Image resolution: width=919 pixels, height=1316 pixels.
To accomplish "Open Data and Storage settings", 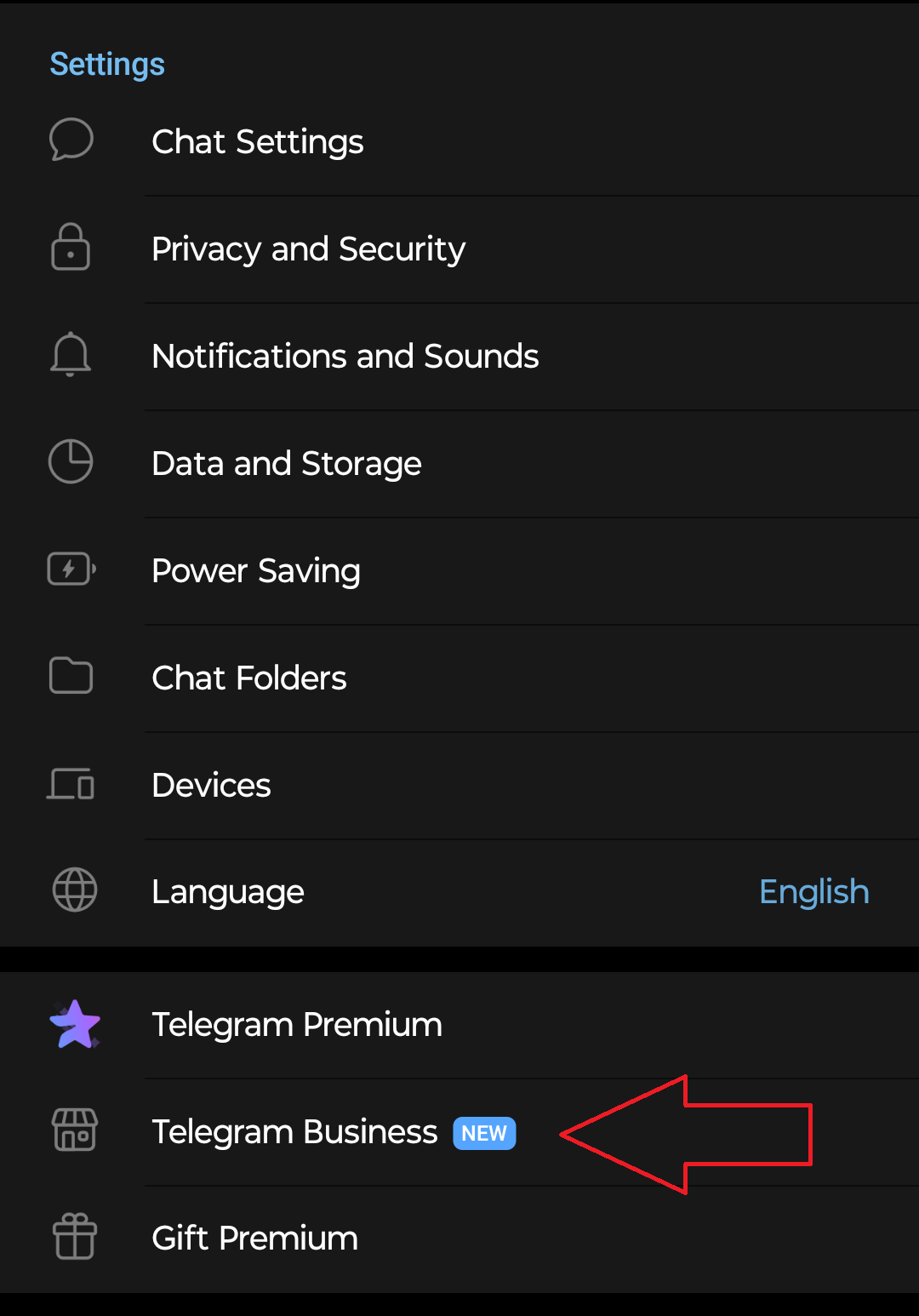I will tap(286, 464).
